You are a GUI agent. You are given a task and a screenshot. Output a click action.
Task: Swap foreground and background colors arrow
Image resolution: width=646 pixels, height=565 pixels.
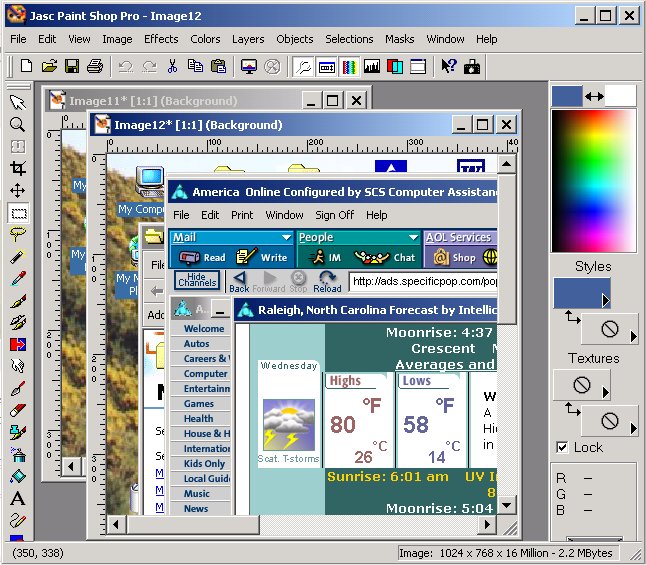point(594,96)
